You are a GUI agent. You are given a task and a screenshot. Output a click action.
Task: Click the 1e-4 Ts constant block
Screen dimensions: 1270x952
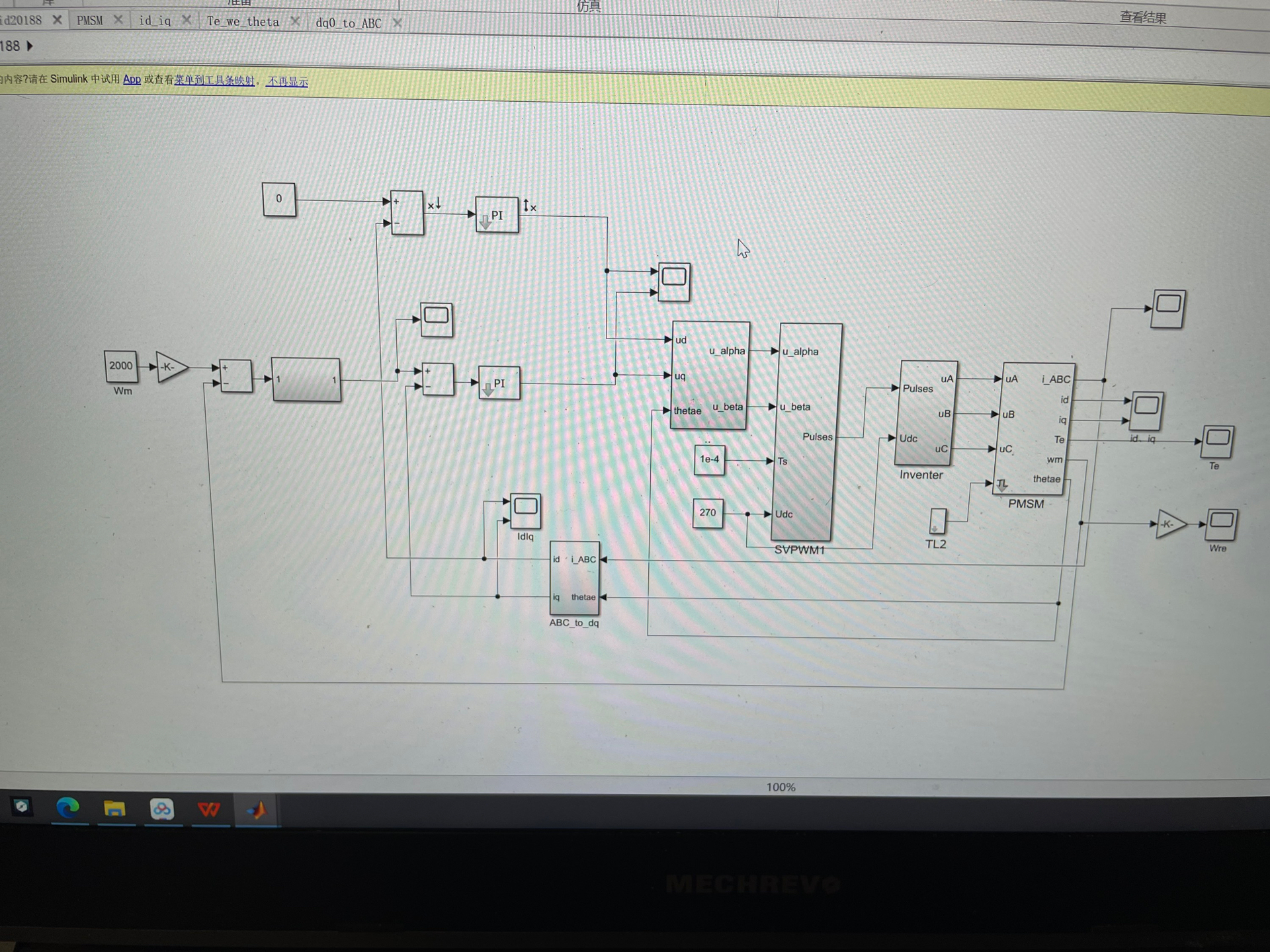coord(709,459)
